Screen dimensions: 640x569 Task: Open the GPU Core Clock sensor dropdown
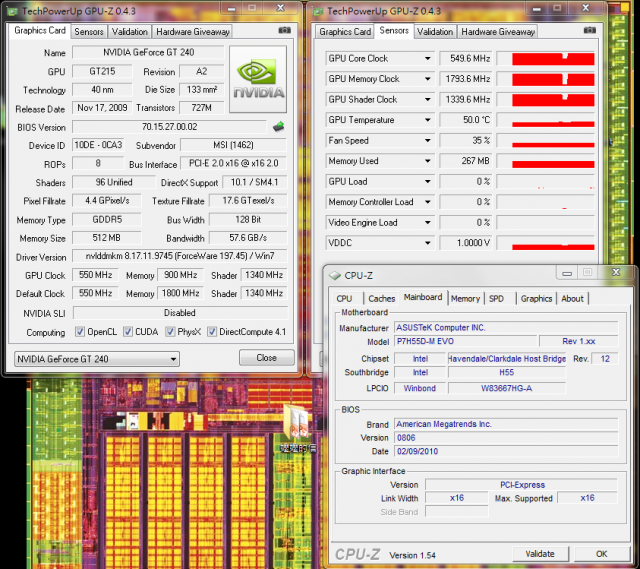point(427,59)
